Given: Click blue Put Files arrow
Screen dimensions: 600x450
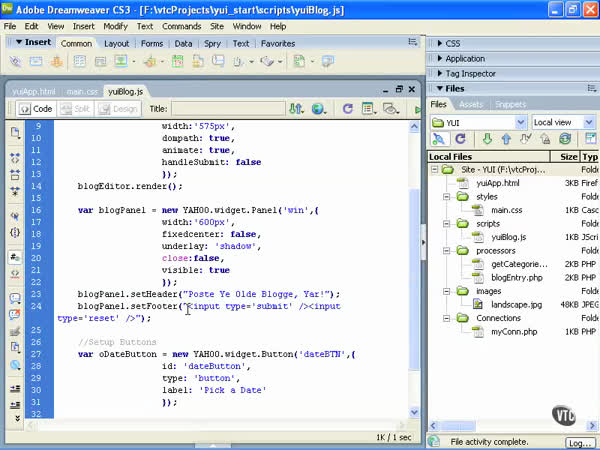Looking at the screenshot, I should pyautogui.click(x=506, y=139).
